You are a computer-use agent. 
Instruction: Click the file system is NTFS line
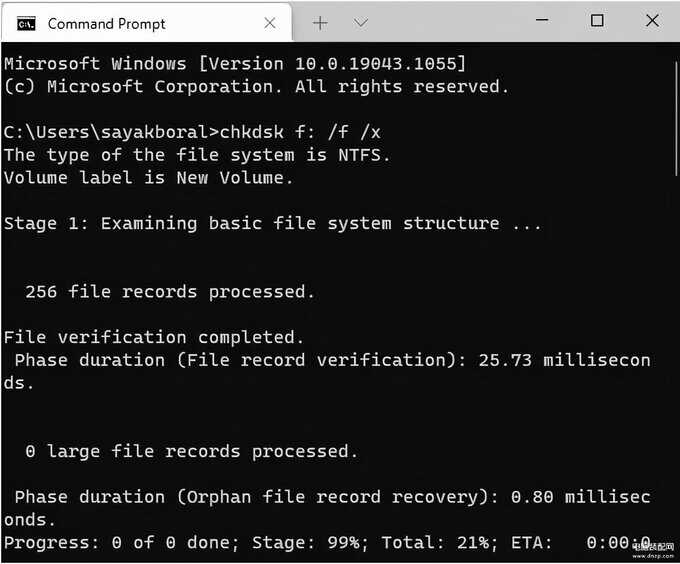[197, 155]
